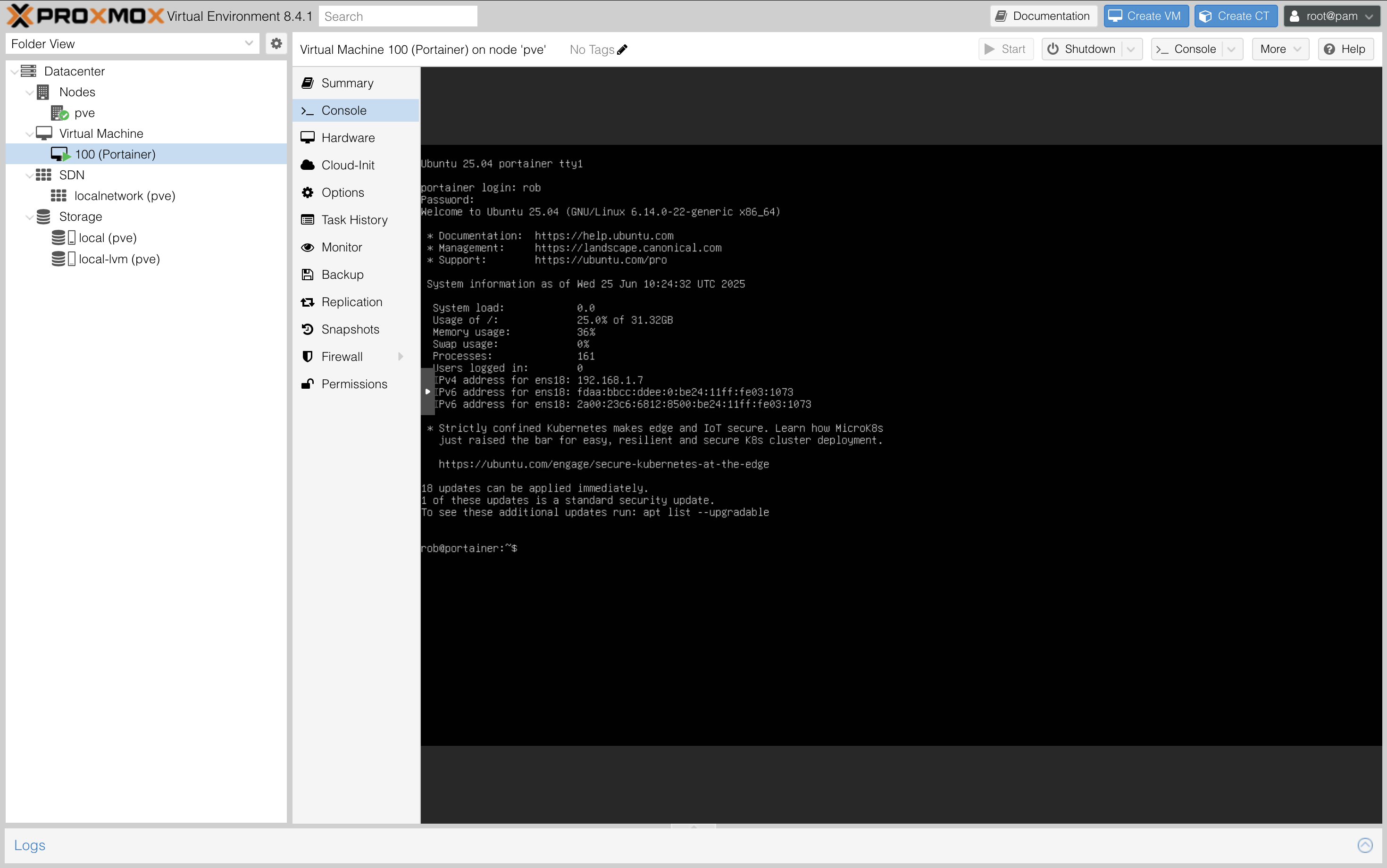Open the Folder View dropdown
Image resolution: width=1387 pixels, height=868 pixels.
[248, 43]
